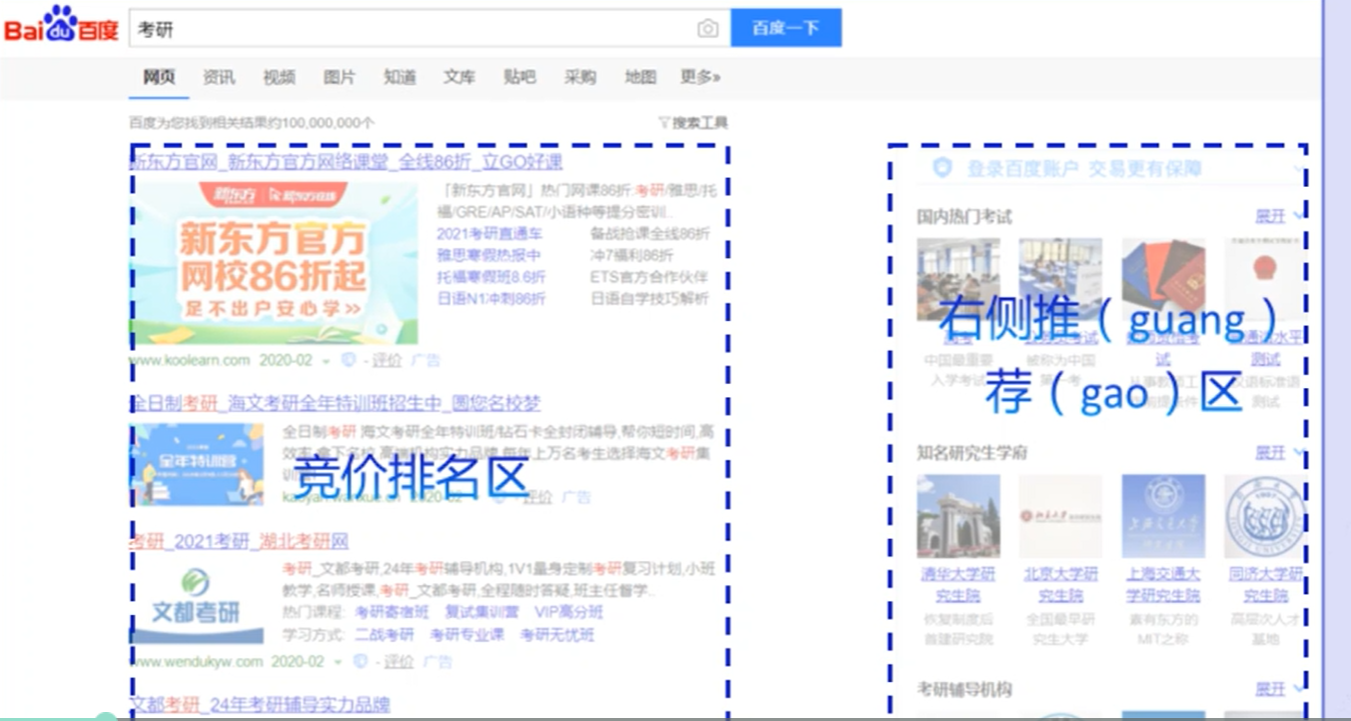Expand the 知名研究生学府 section

tap(1279, 453)
